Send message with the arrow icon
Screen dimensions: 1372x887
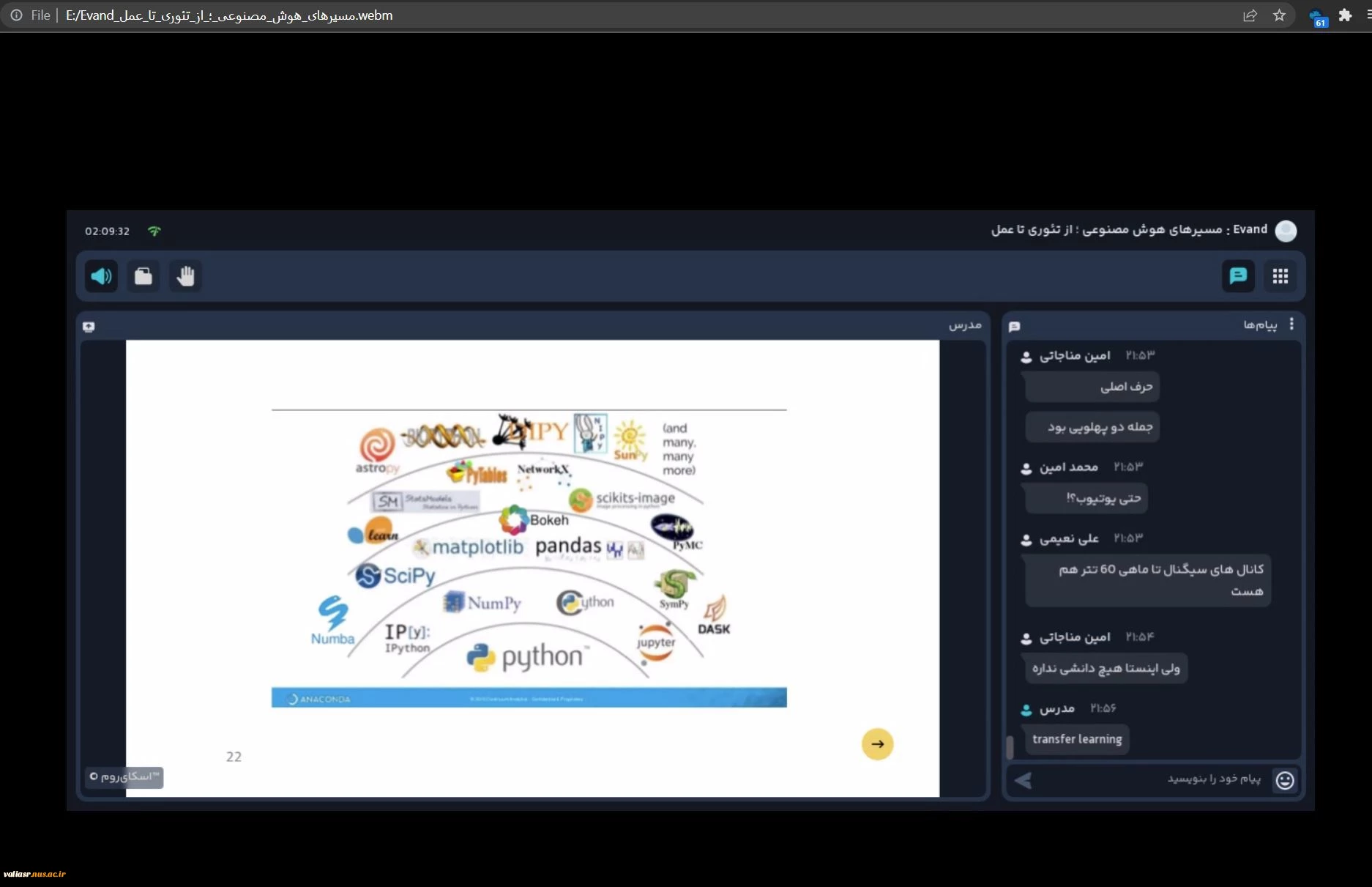click(1024, 781)
